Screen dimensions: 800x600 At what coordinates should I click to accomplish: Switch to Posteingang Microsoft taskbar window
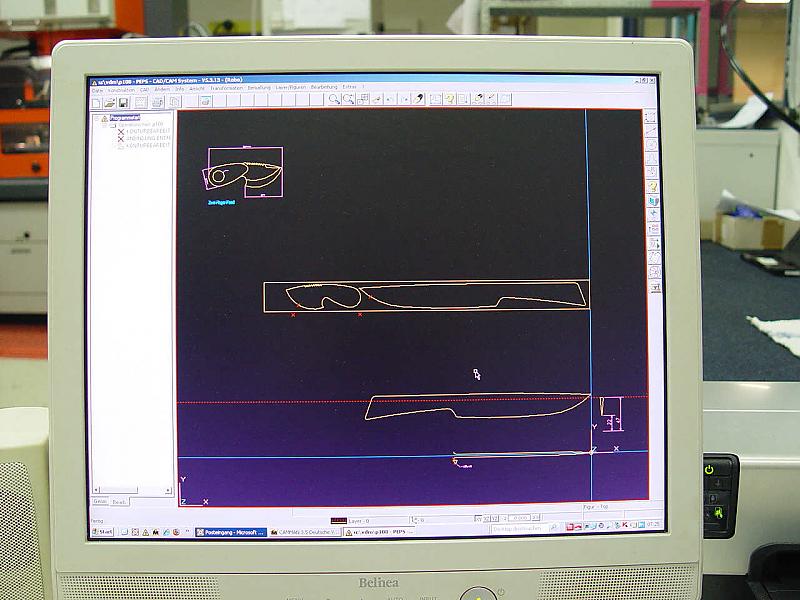click(x=231, y=532)
